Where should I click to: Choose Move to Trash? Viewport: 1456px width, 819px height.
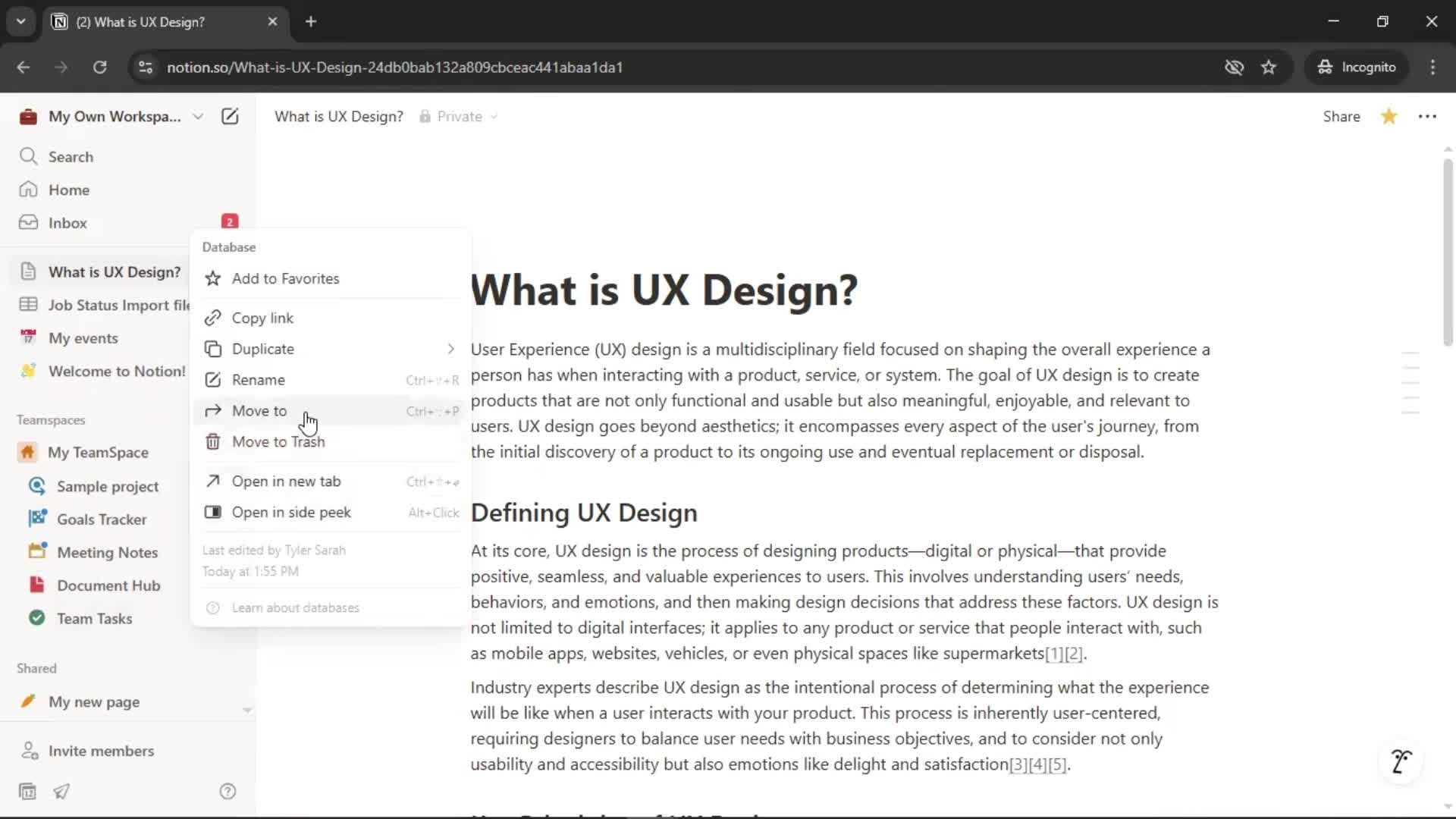[331, 441]
